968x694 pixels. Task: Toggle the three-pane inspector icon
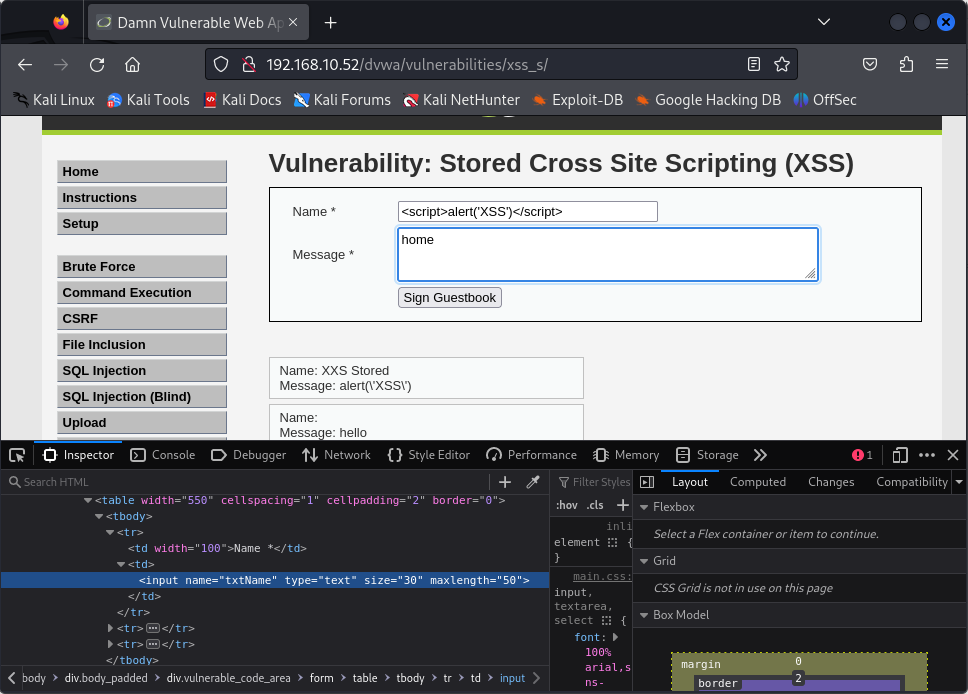point(647,482)
